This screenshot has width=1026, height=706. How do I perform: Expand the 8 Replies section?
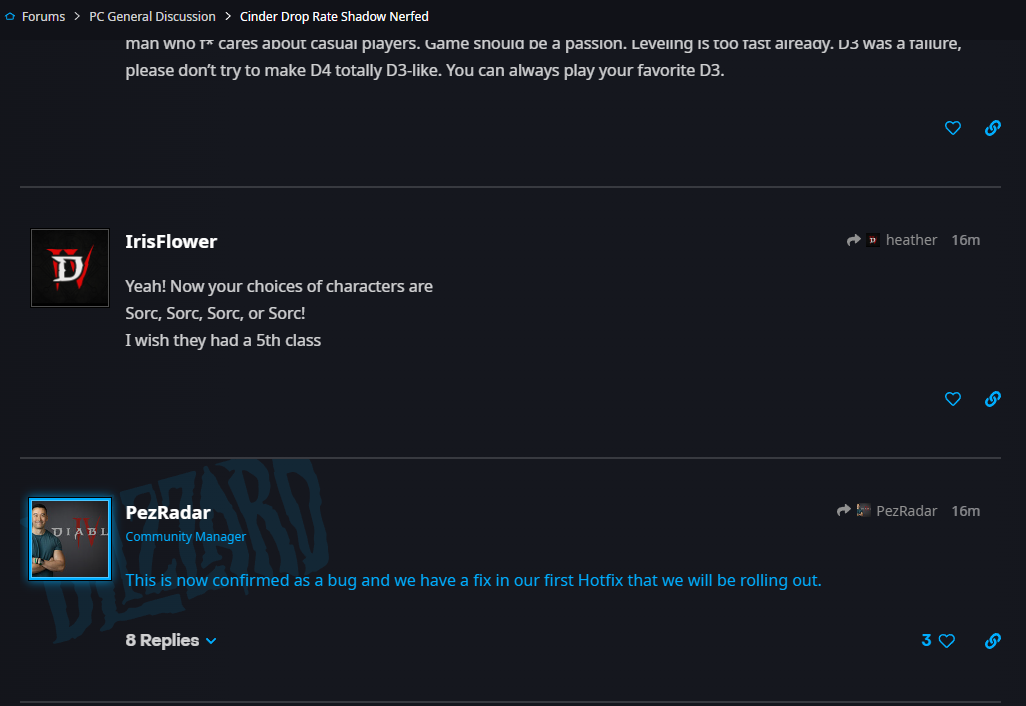tap(171, 640)
